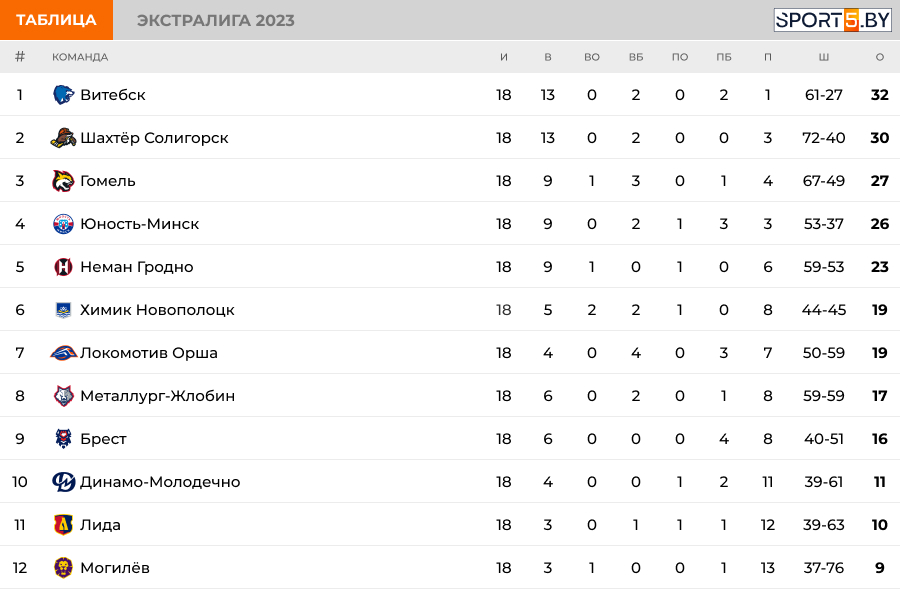Open the Витебск team name link

(113, 95)
